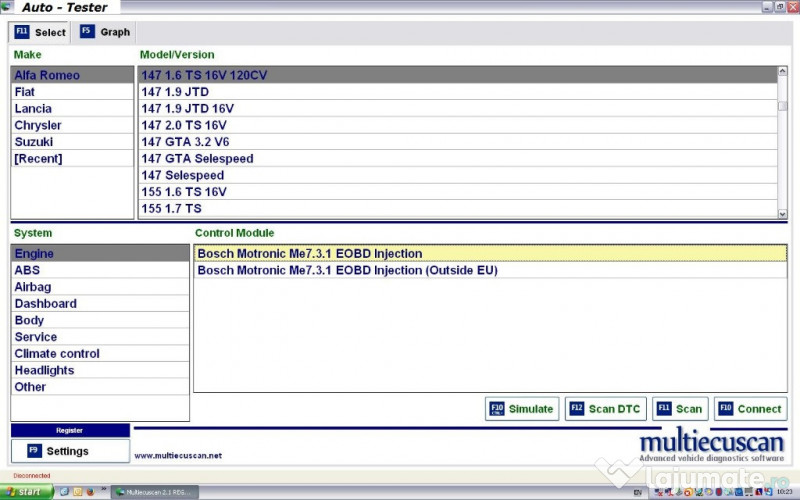The image size is (800, 500).
Task: Click the model list scroll down arrow
Action: [782, 214]
